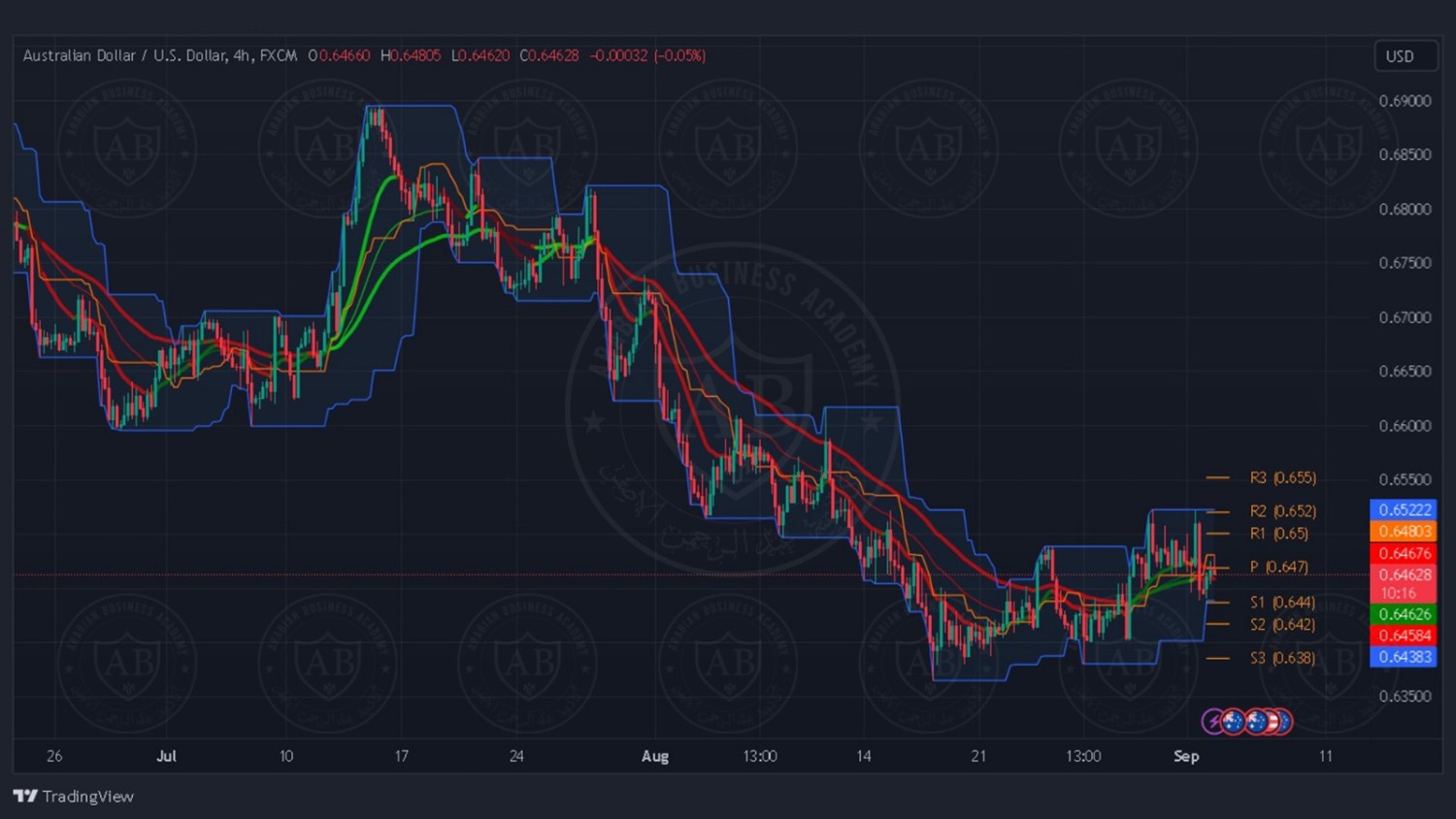Click the TradingView logo
This screenshot has height=819, width=1456.
click(x=74, y=797)
